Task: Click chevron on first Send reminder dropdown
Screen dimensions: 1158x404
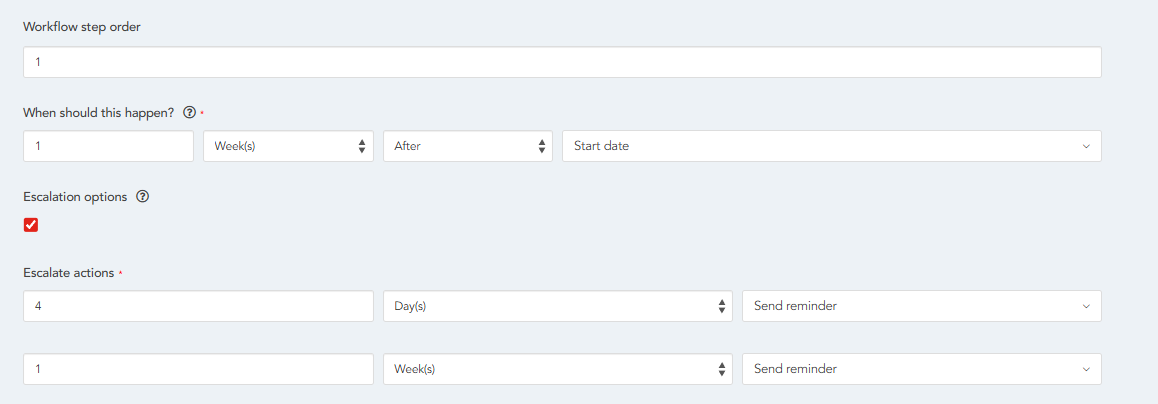Action: coord(1086,306)
